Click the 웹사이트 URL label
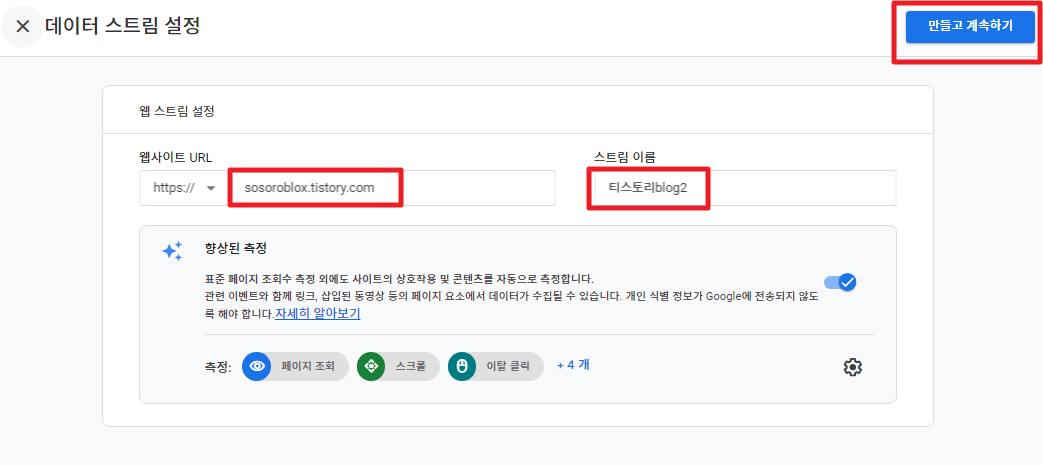This screenshot has width=1043, height=465. [176, 158]
